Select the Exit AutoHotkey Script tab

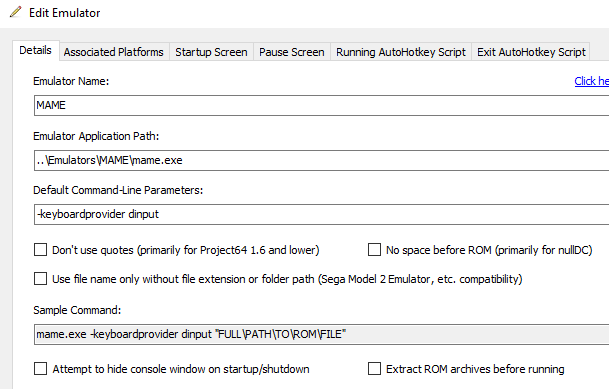531,52
